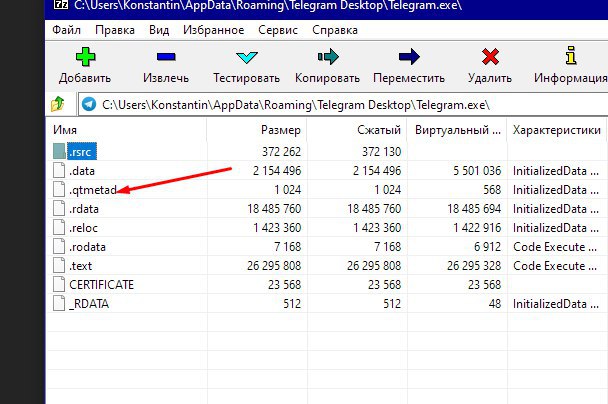608x404 pixels.
Task: Click size value 1 024 in Размер column
Action: click(x=287, y=190)
